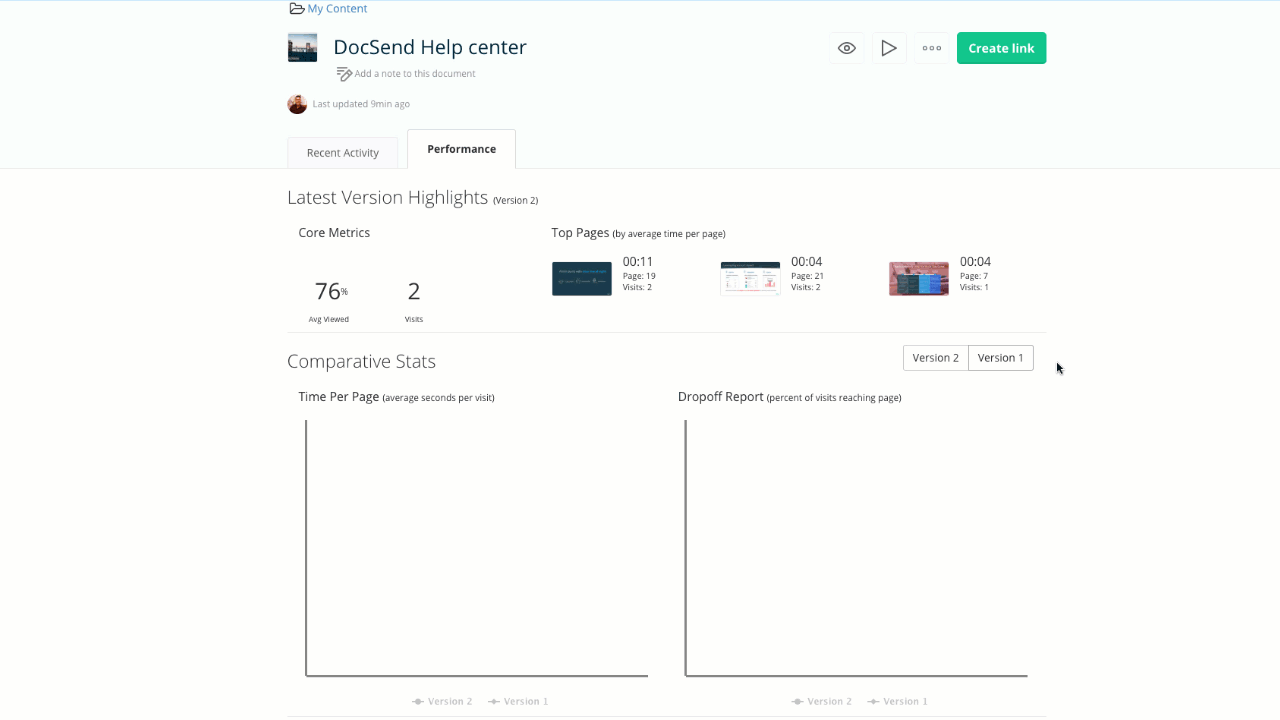
Task: Click the folder icon beside My Content
Action: point(296,9)
